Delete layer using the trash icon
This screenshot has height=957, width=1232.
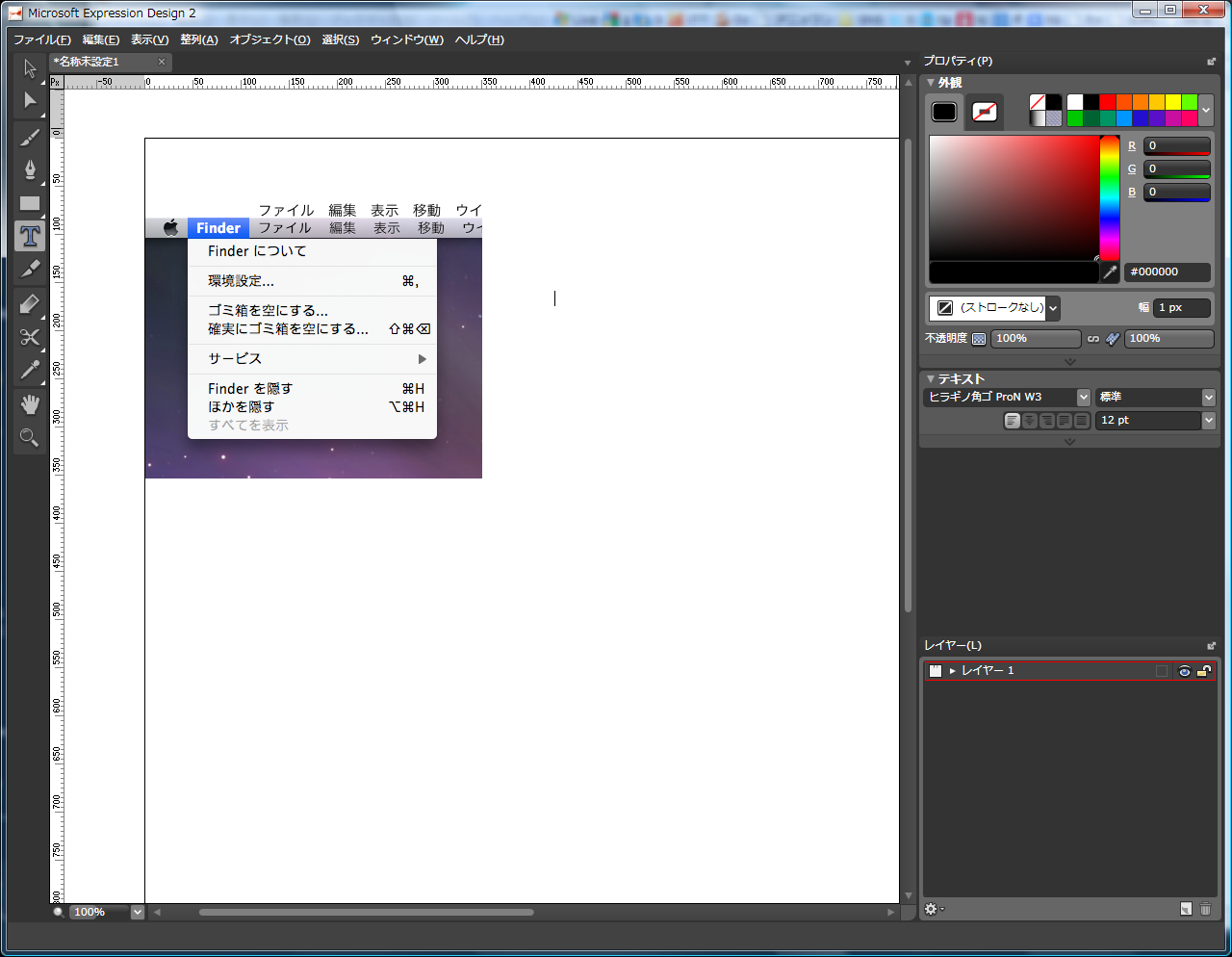tap(1205, 909)
